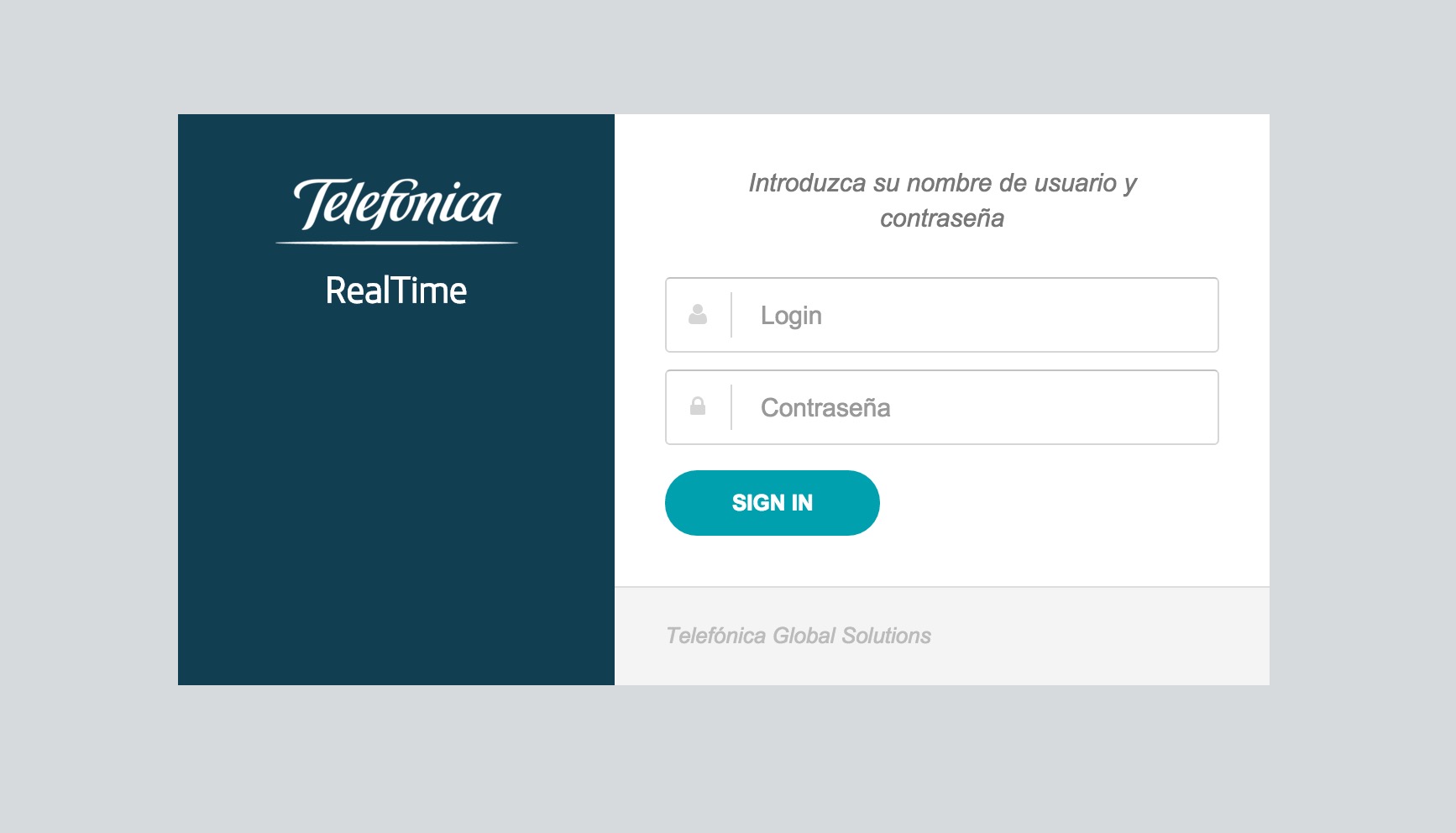This screenshot has width=1456, height=833.
Task: Focus the Login username field
Action: point(942,315)
